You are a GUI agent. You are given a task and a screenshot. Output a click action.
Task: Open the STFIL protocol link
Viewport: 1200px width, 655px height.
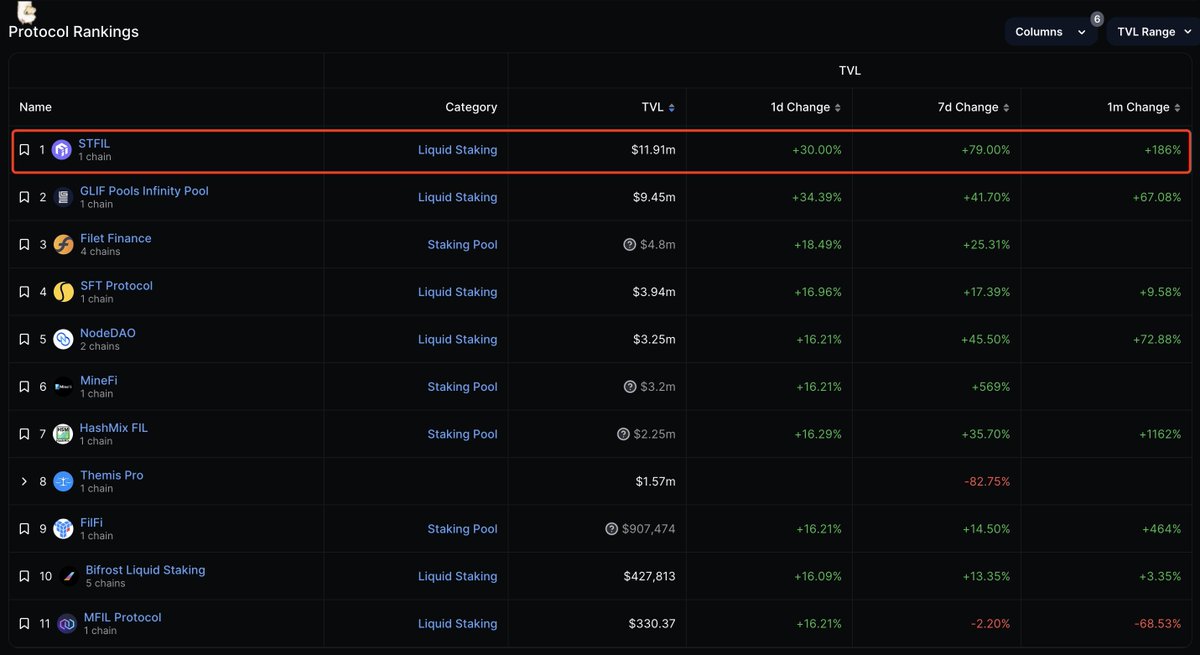click(94, 144)
